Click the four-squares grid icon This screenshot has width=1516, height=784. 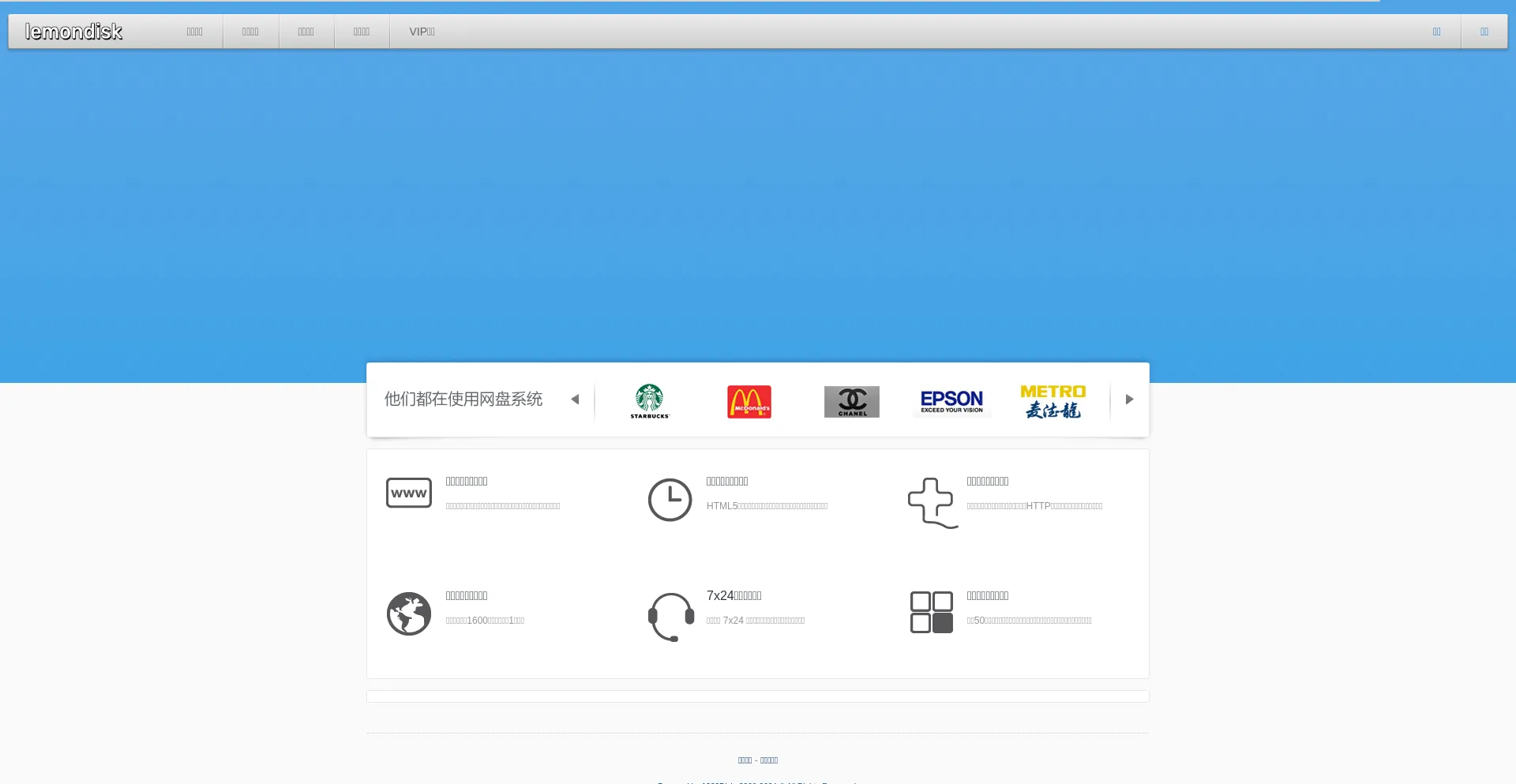pos(932,612)
